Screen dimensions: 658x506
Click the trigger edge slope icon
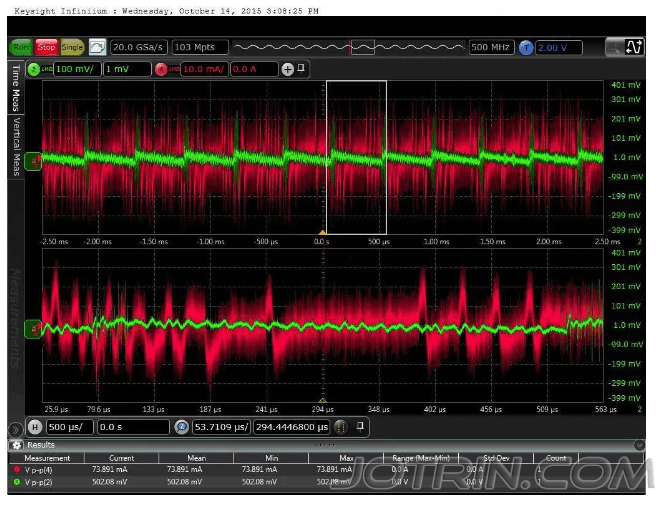(634, 47)
